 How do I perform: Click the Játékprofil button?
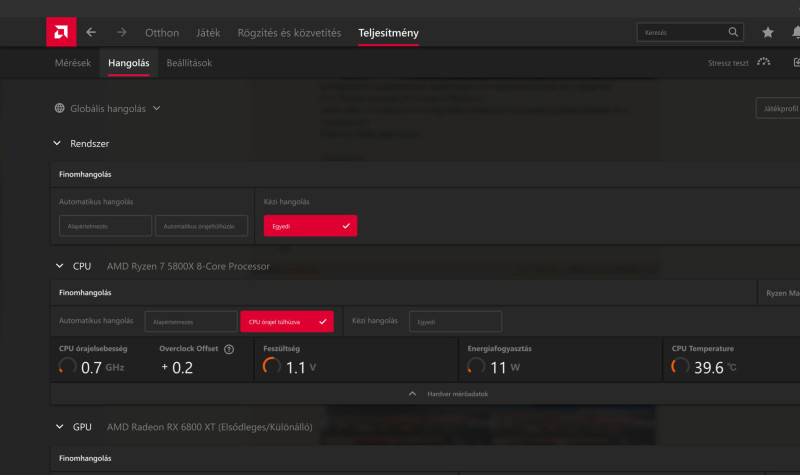tap(779, 108)
